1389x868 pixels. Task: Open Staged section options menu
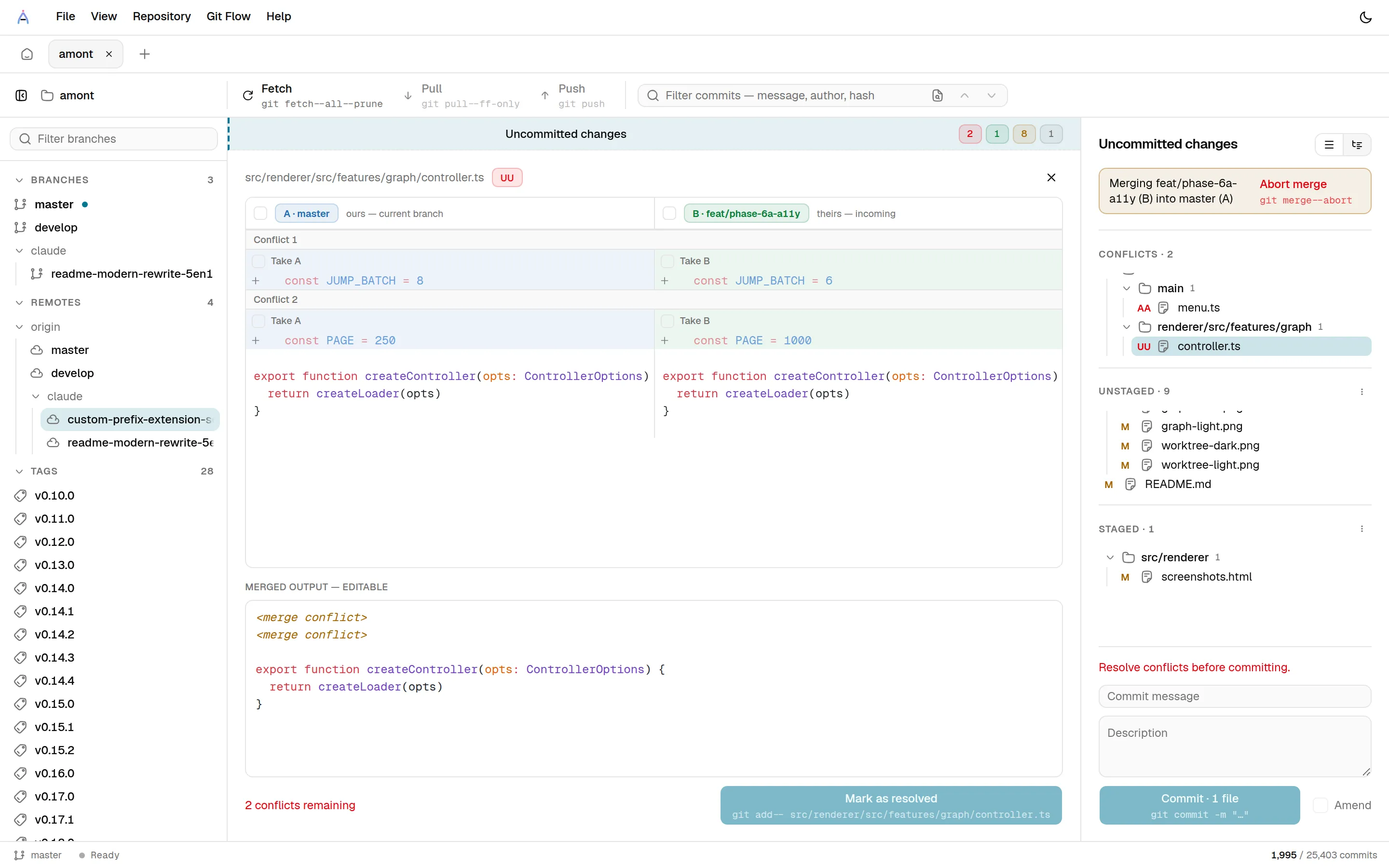(1362, 529)
